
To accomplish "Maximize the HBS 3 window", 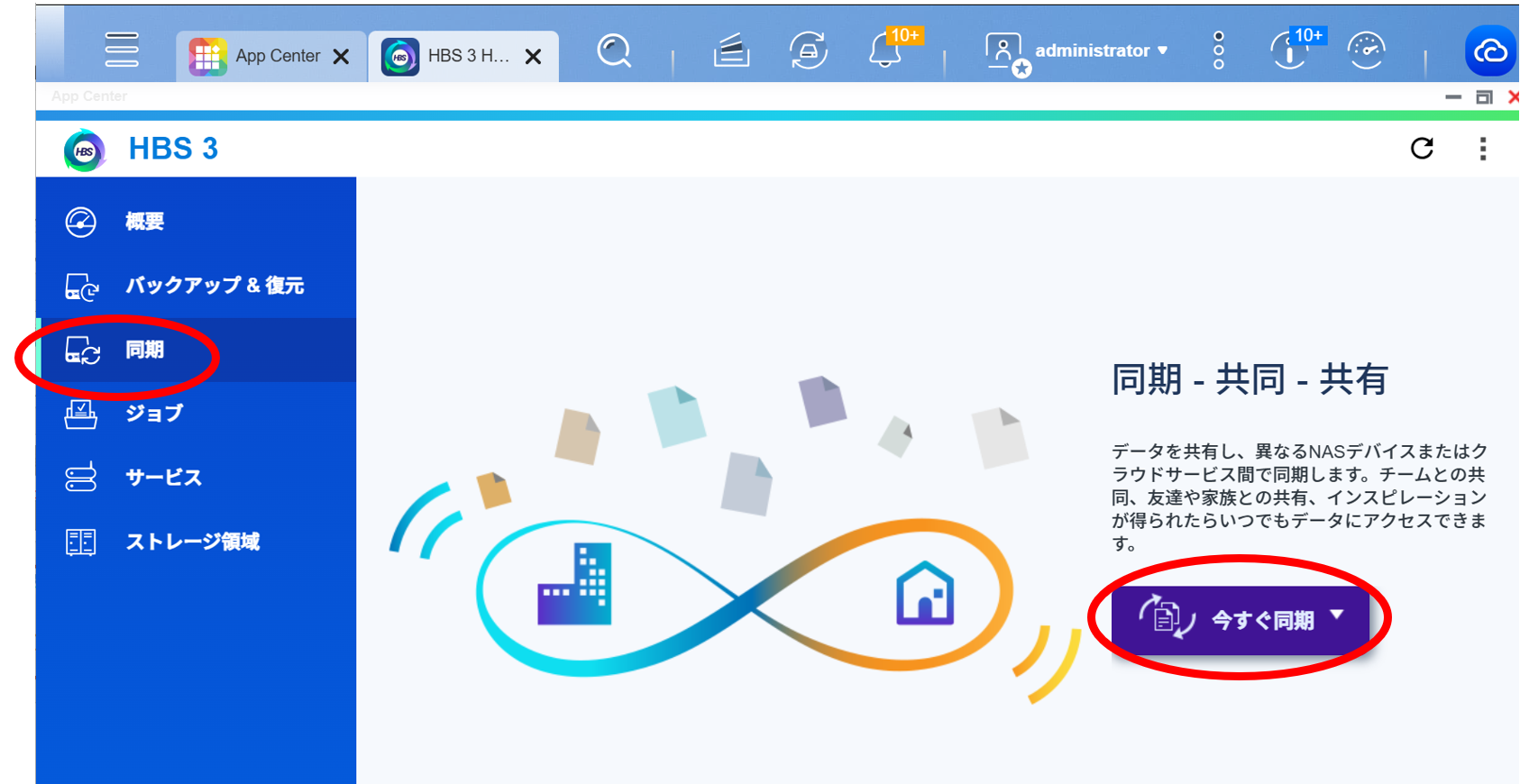I will click(x=1484, y=96).
